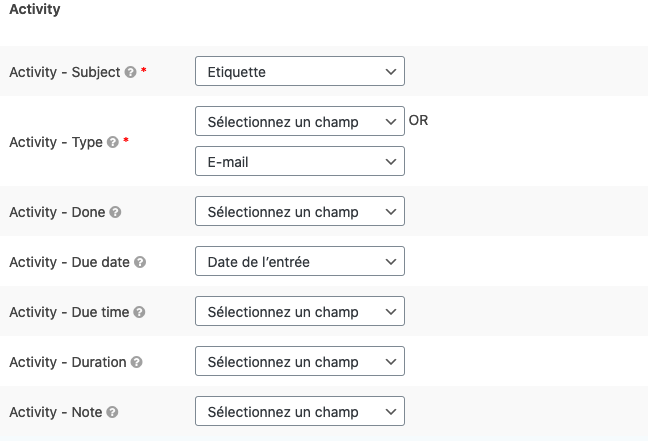Screen dimensions: 648x441
Task: Open the E-mail activity type dropdown
Action: point(300,161)
